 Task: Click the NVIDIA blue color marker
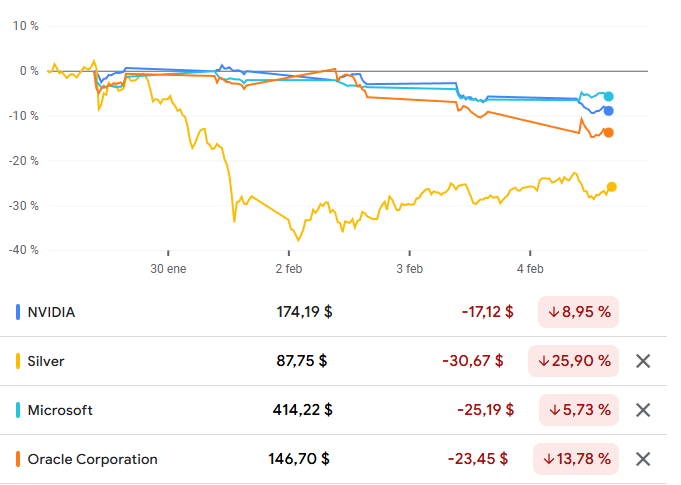click(x=19, y=312)
